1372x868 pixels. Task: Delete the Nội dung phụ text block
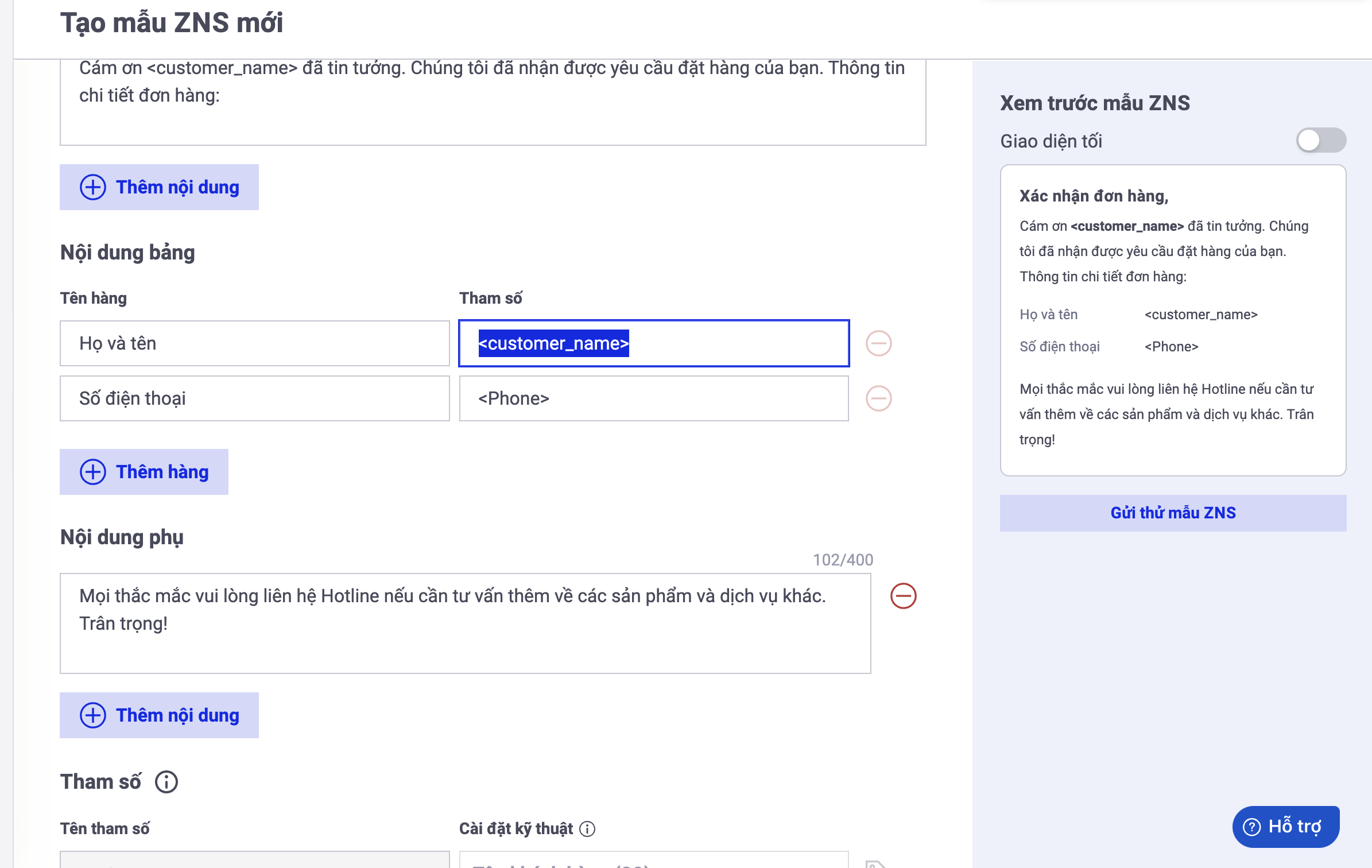click(x=903, y=596)
